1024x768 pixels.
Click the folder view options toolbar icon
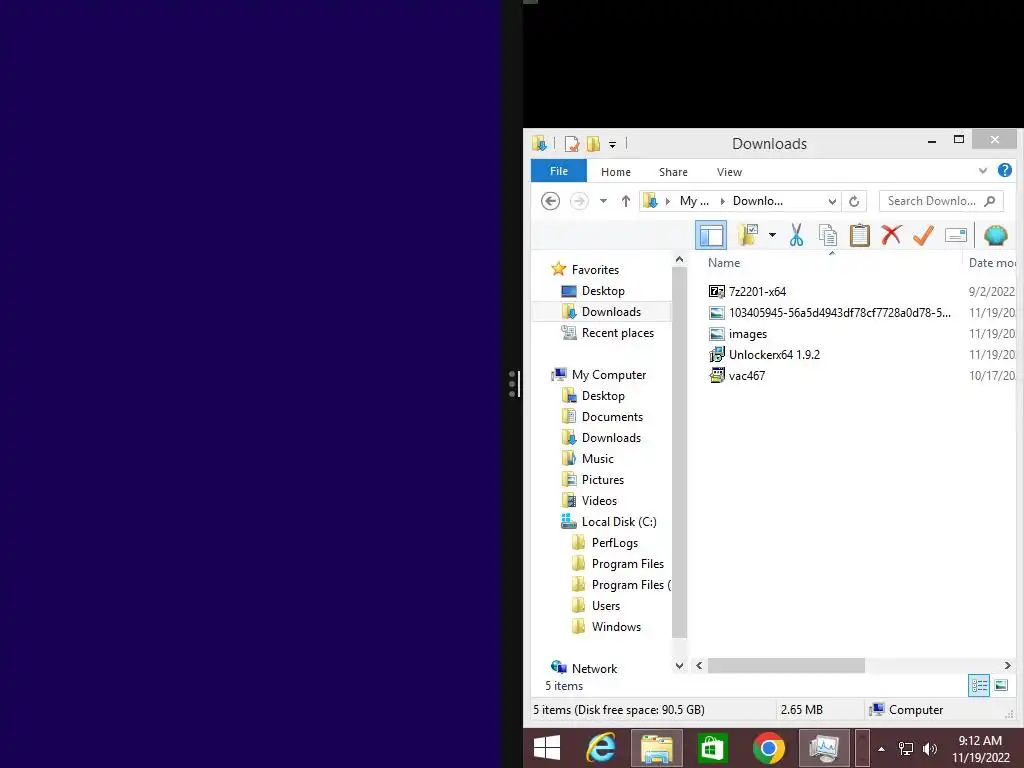(748, 234)
